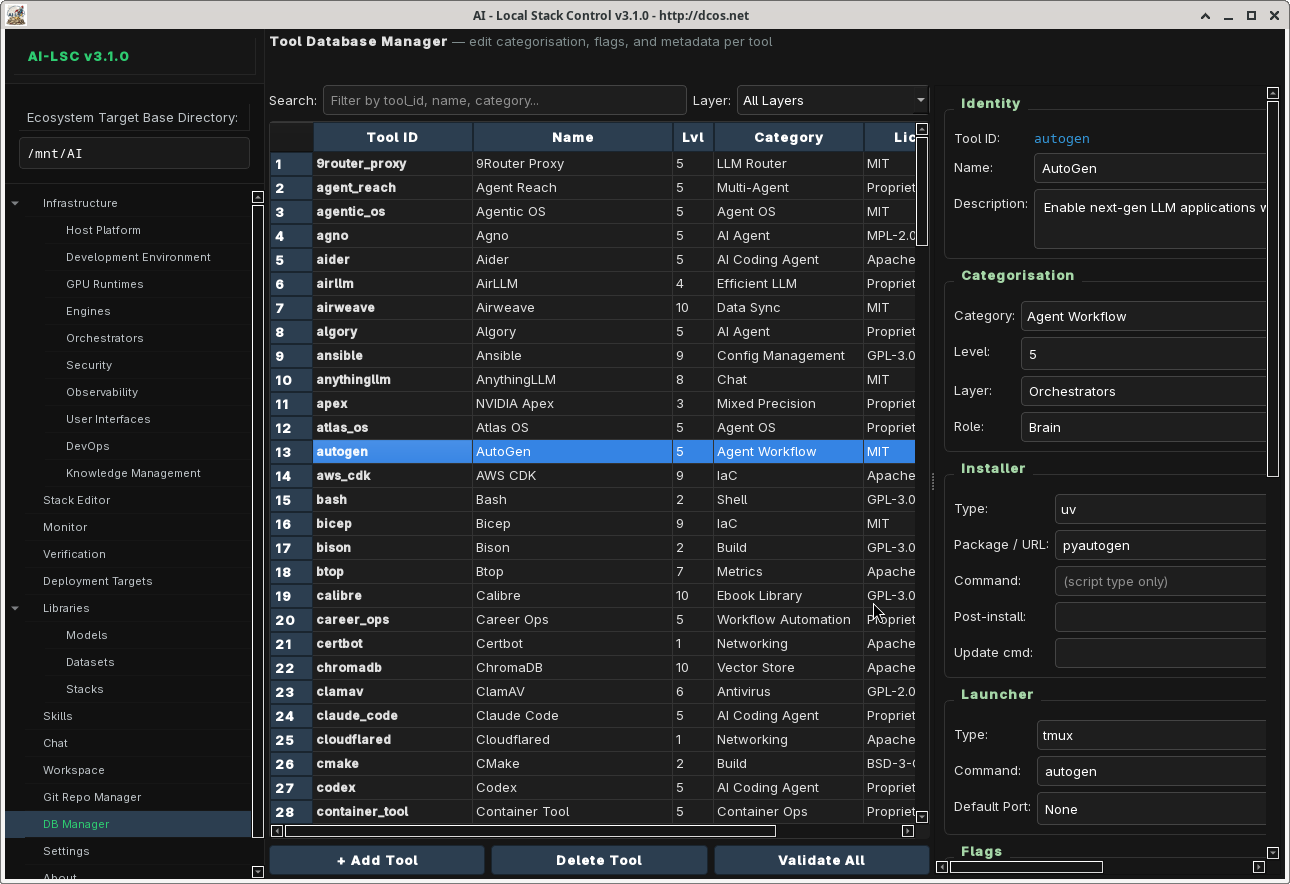Viewport: 1290px width, 884px height.
Task: Click the Cloudflared name cell
Action: pyautogui.click(x=573, y=740)
